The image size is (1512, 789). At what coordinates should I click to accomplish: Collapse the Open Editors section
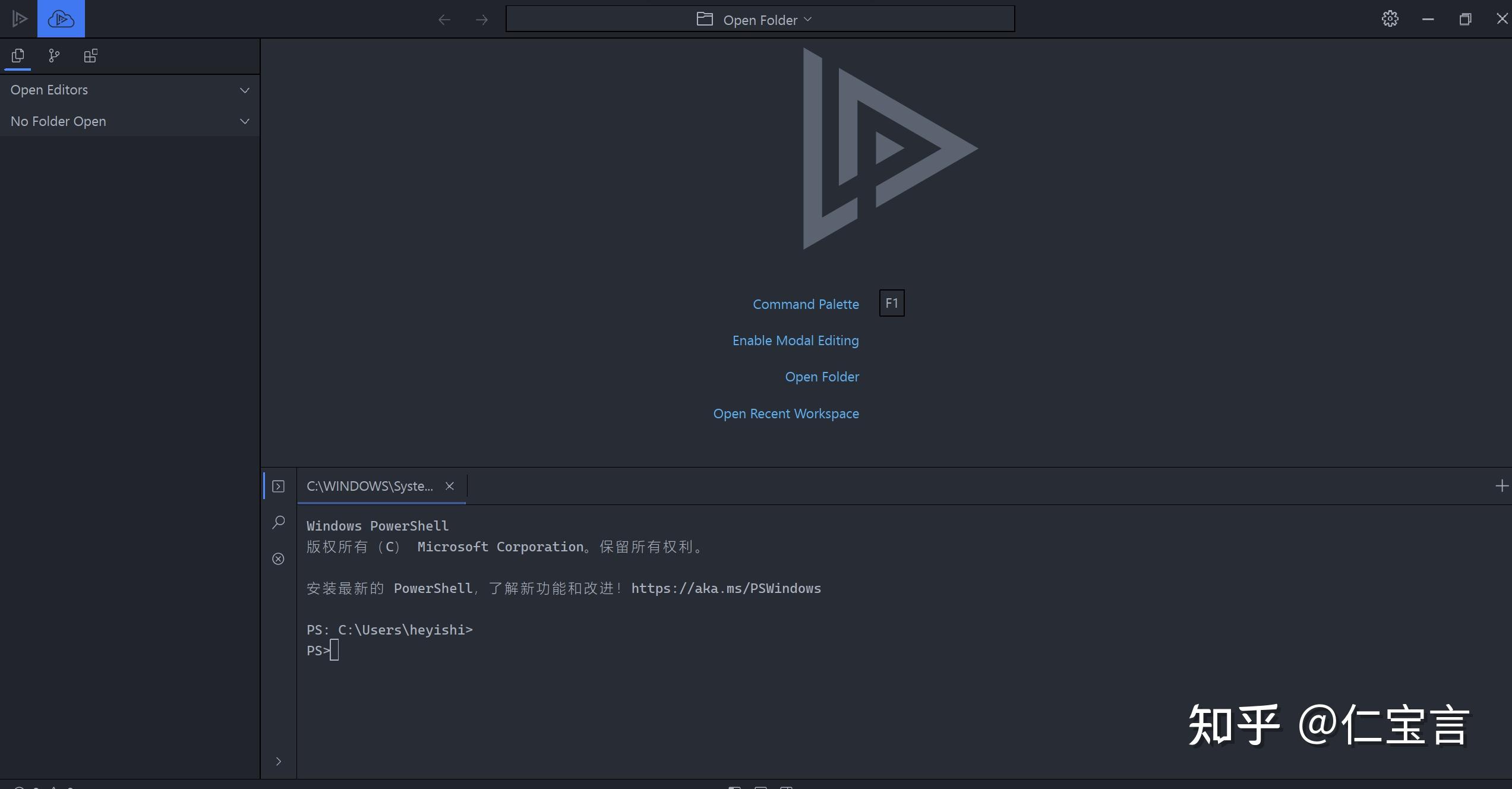point(244,90)
